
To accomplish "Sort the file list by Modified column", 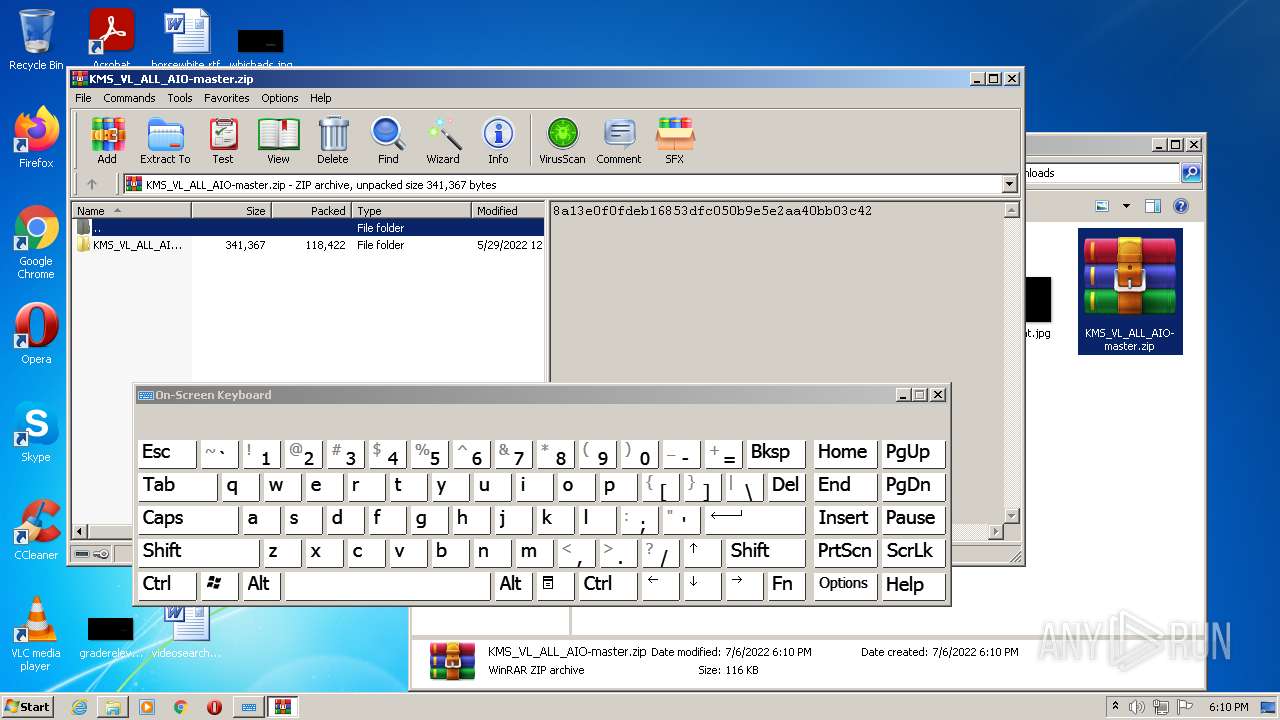I will click(508, 210).
